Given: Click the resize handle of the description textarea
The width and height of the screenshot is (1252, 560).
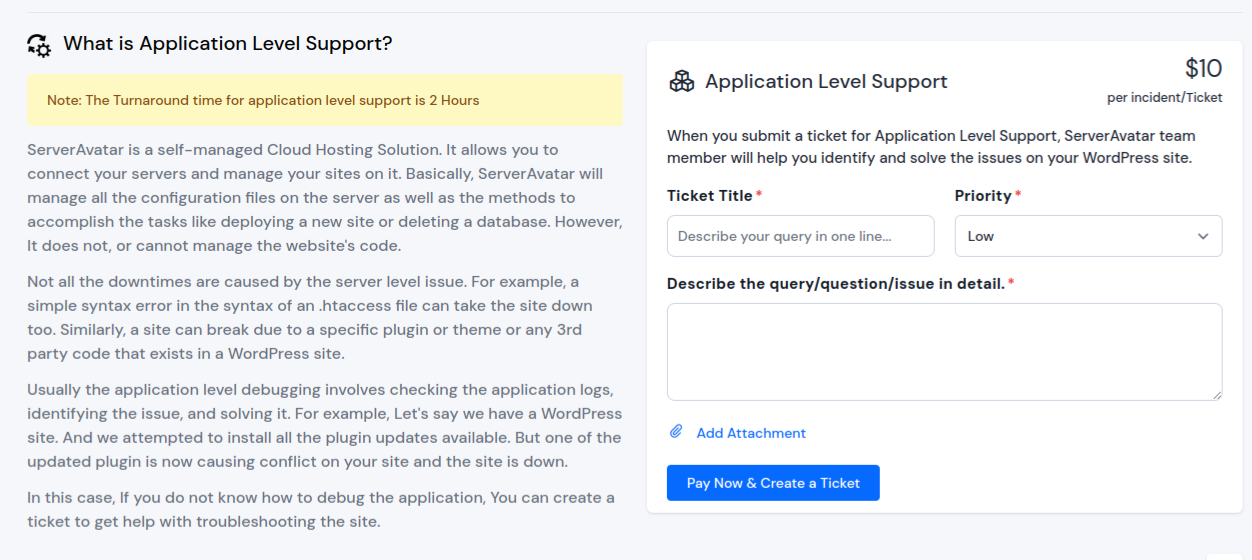Looking at the screenshot, I should point(1215,394).
